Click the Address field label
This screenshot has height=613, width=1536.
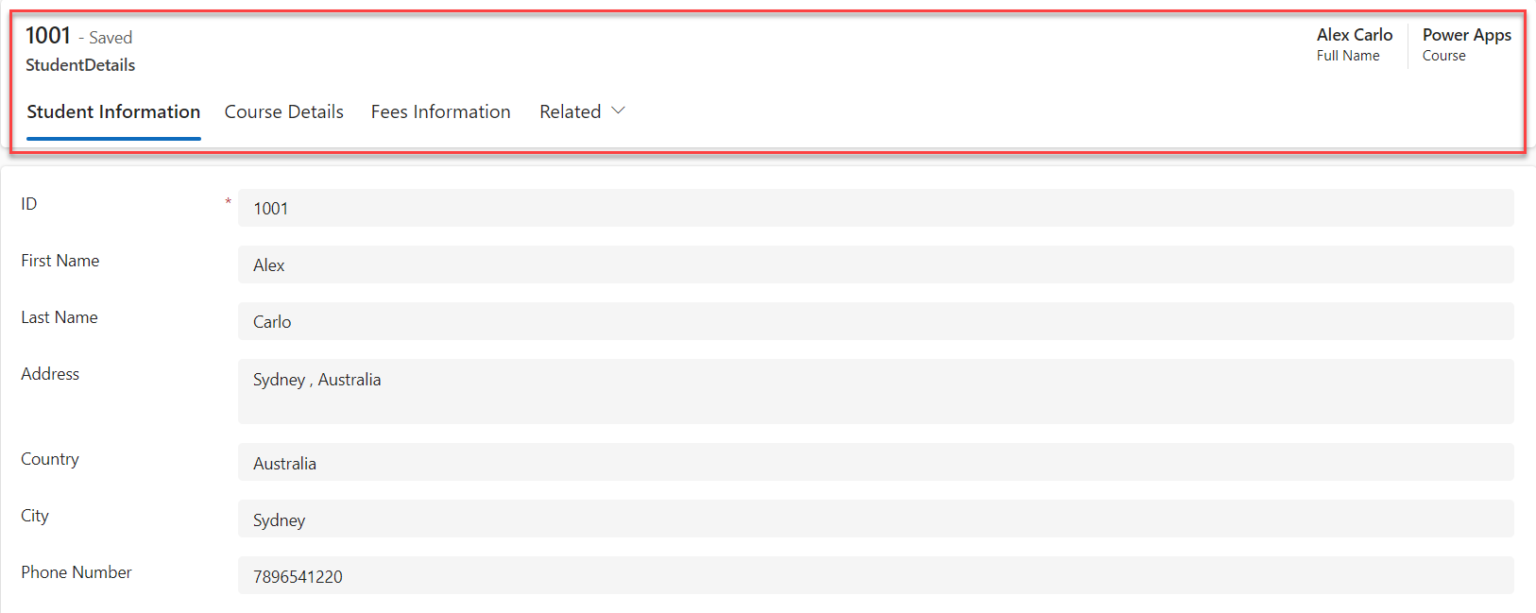(x=50, y=374)
